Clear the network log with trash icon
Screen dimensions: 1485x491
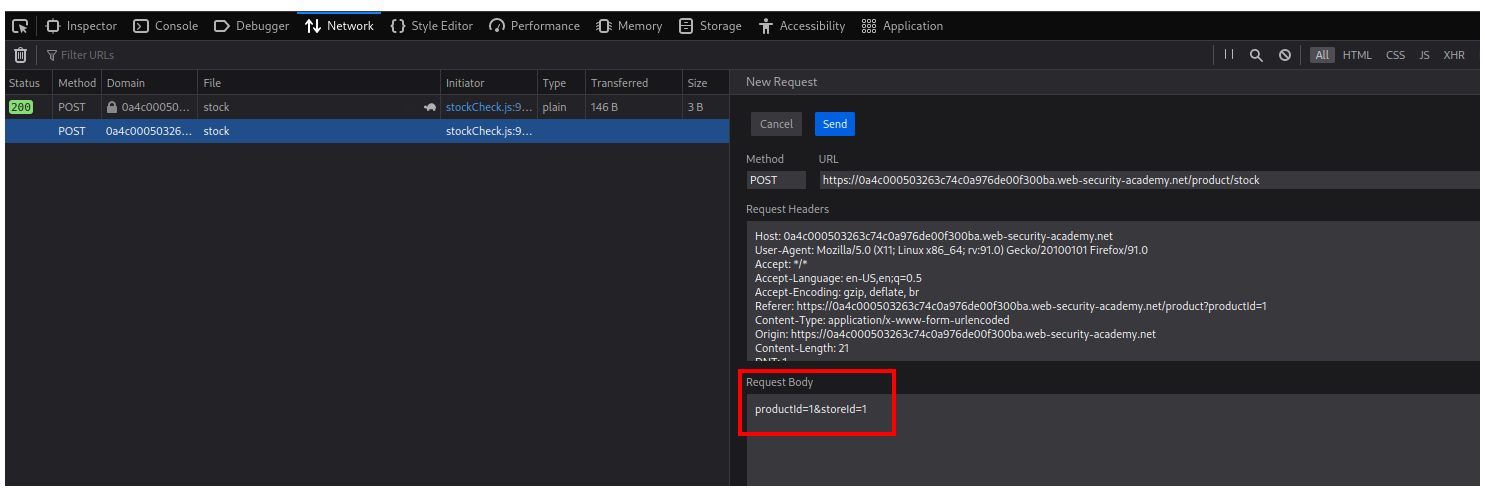click(x=20, y=55)
